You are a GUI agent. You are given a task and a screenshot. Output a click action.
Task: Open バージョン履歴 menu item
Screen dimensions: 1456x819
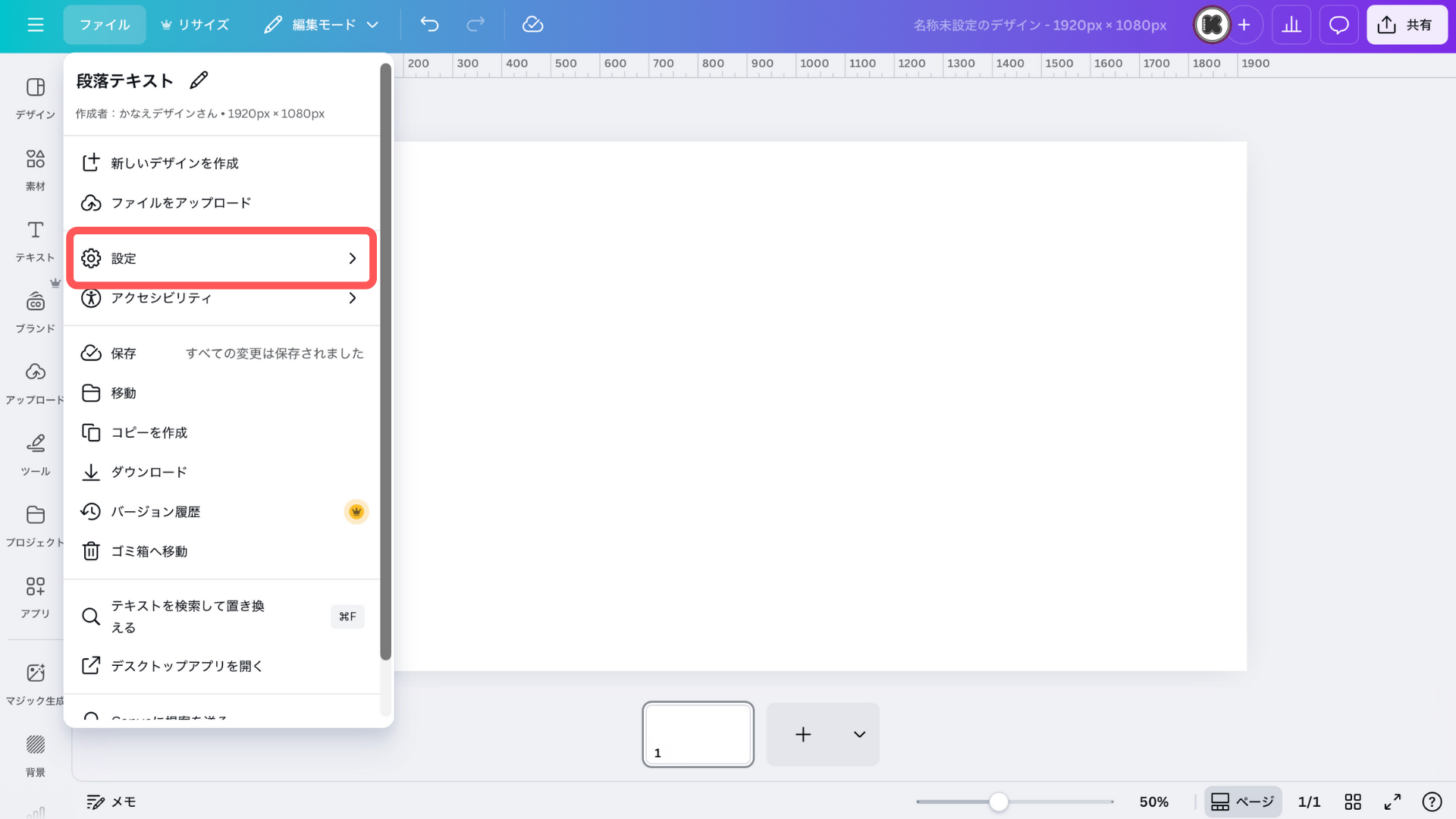tap(222, 512)
